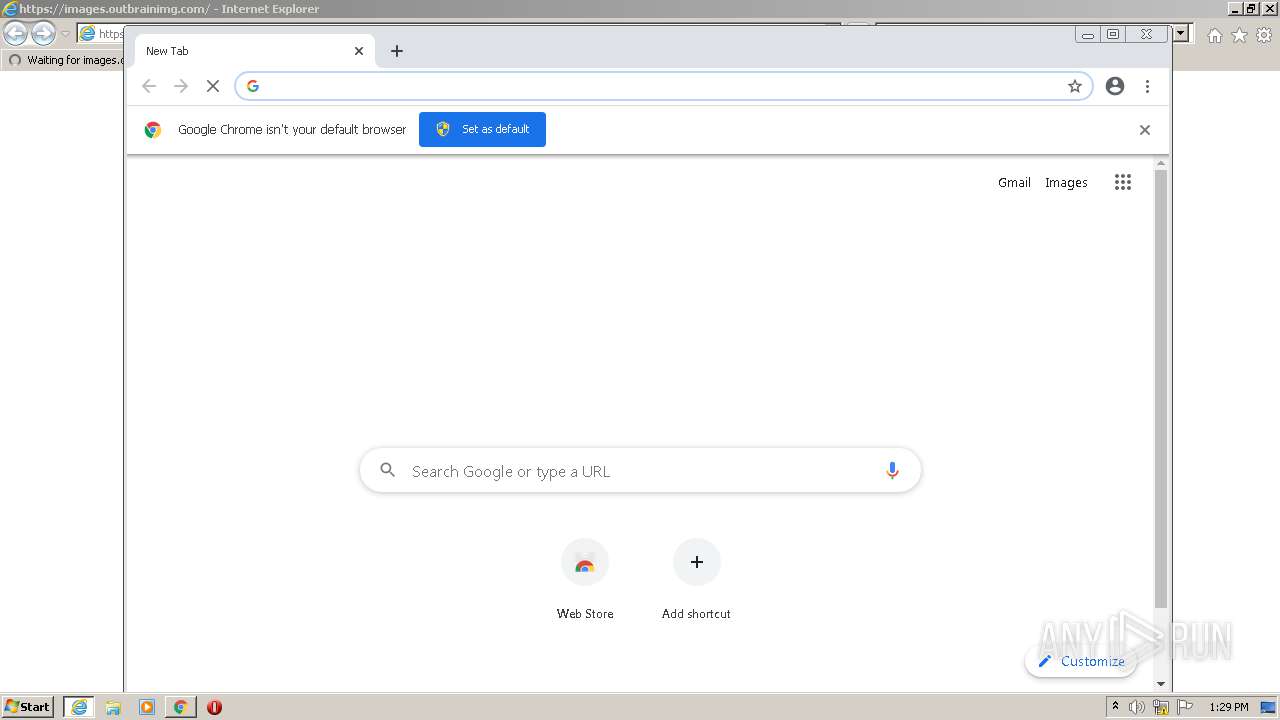The width and height of the screenshot is (1280, 720).
Task: Open Internet Explorer Home icon
Action: [1214, 35]
